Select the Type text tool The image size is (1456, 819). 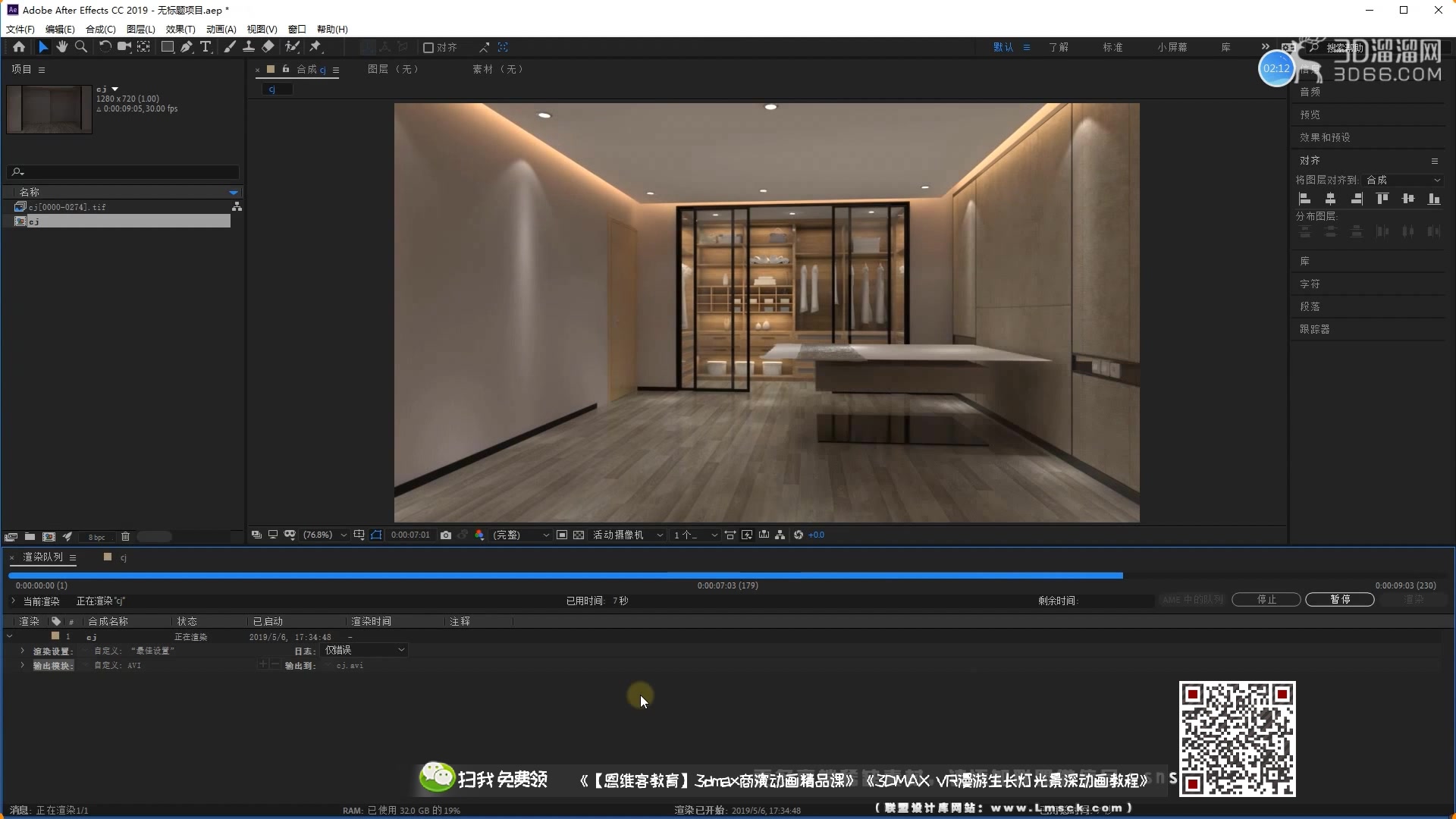(x=206, y=47)
